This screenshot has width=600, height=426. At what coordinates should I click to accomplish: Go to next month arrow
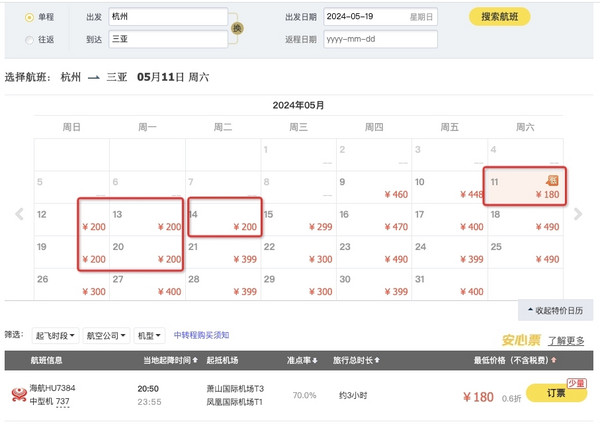click(578, 214)
